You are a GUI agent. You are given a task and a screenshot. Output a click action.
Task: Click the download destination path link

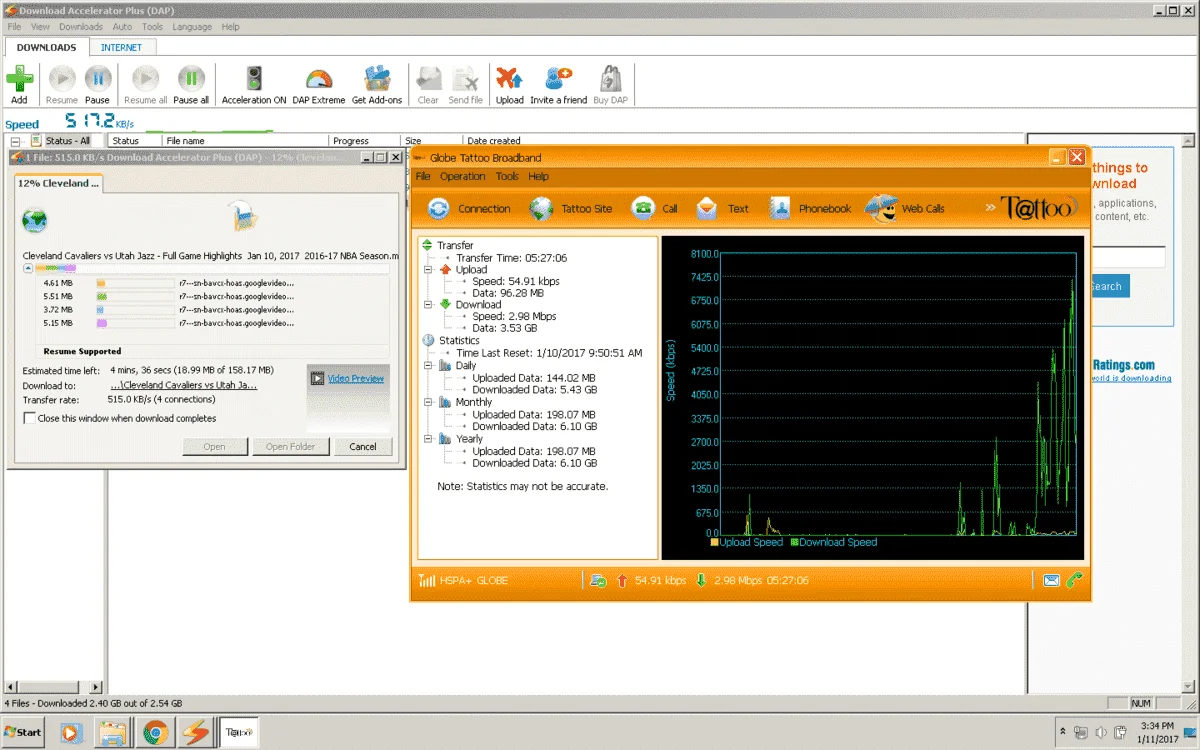(184, 385)
